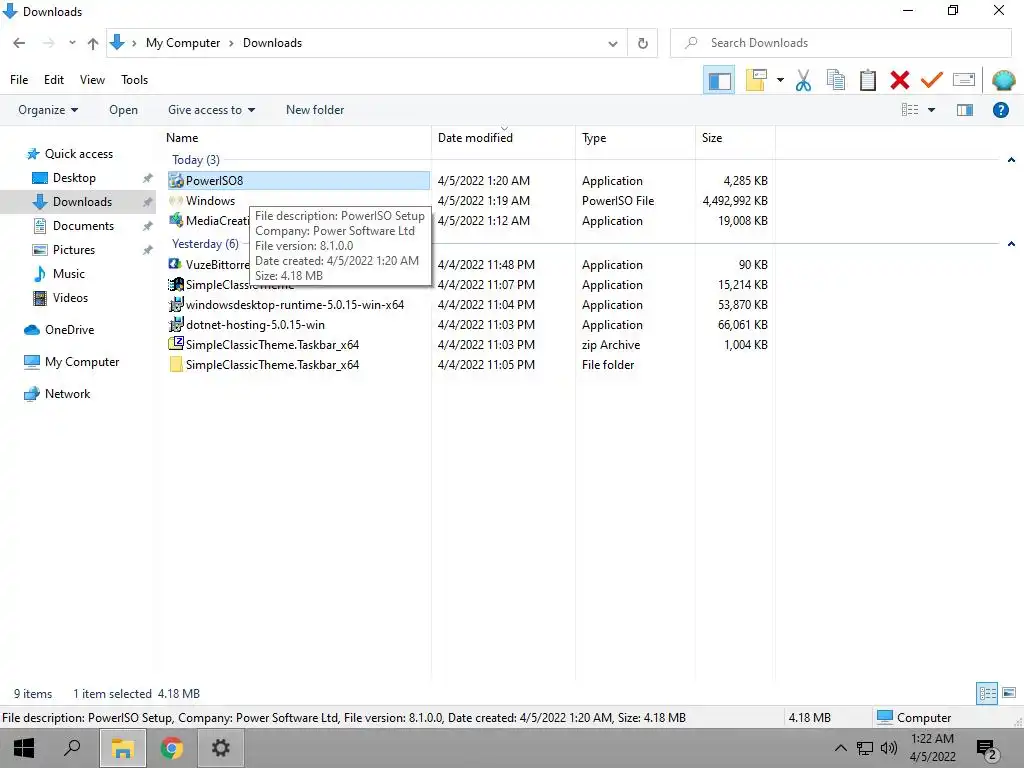This screenshot has width=1024, height=768.
Task: Open Settings gear from the taskbar
Action: pyautogui.click(x=221, y=748)
